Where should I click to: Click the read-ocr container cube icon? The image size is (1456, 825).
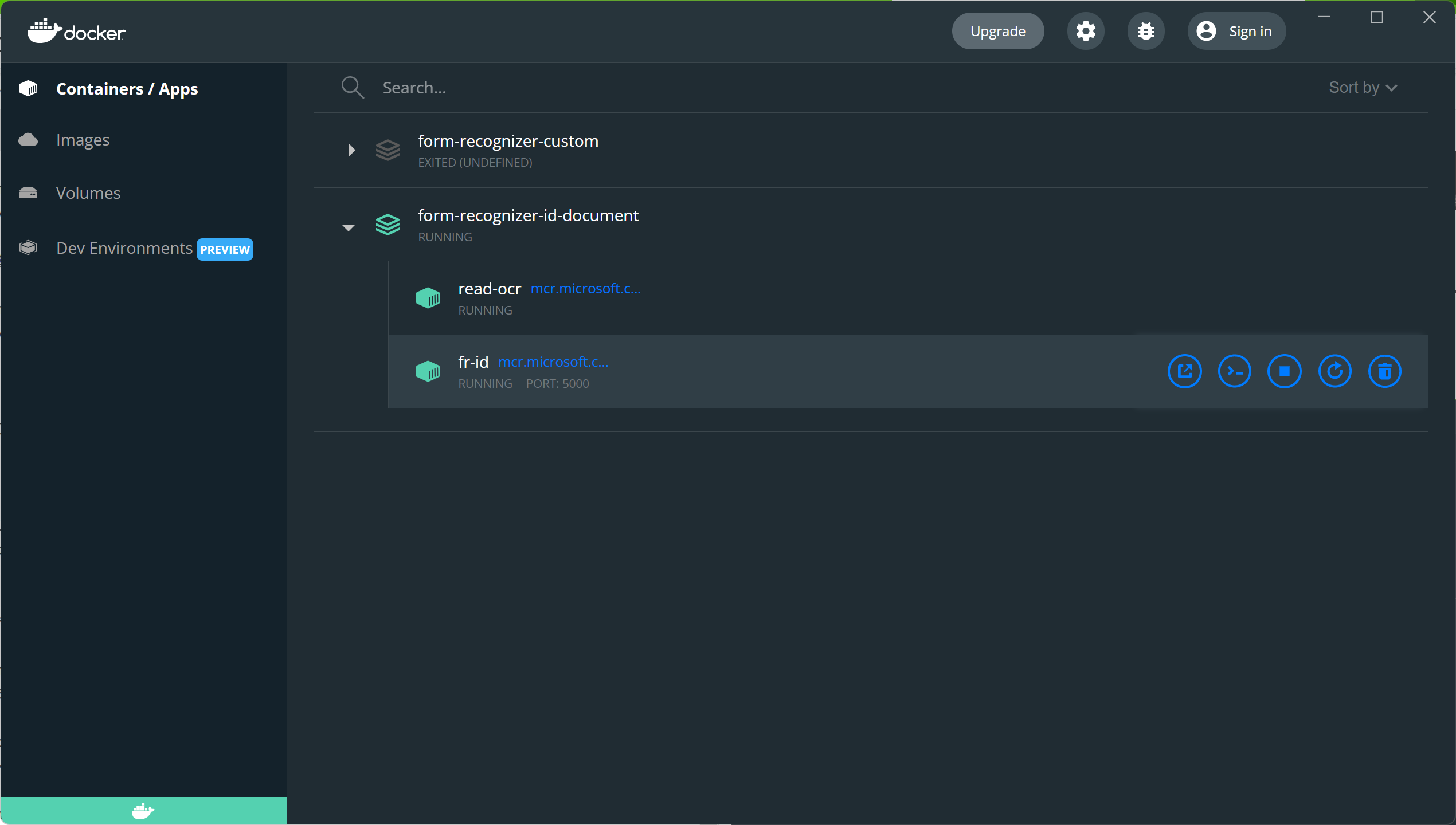click(428, 298)
